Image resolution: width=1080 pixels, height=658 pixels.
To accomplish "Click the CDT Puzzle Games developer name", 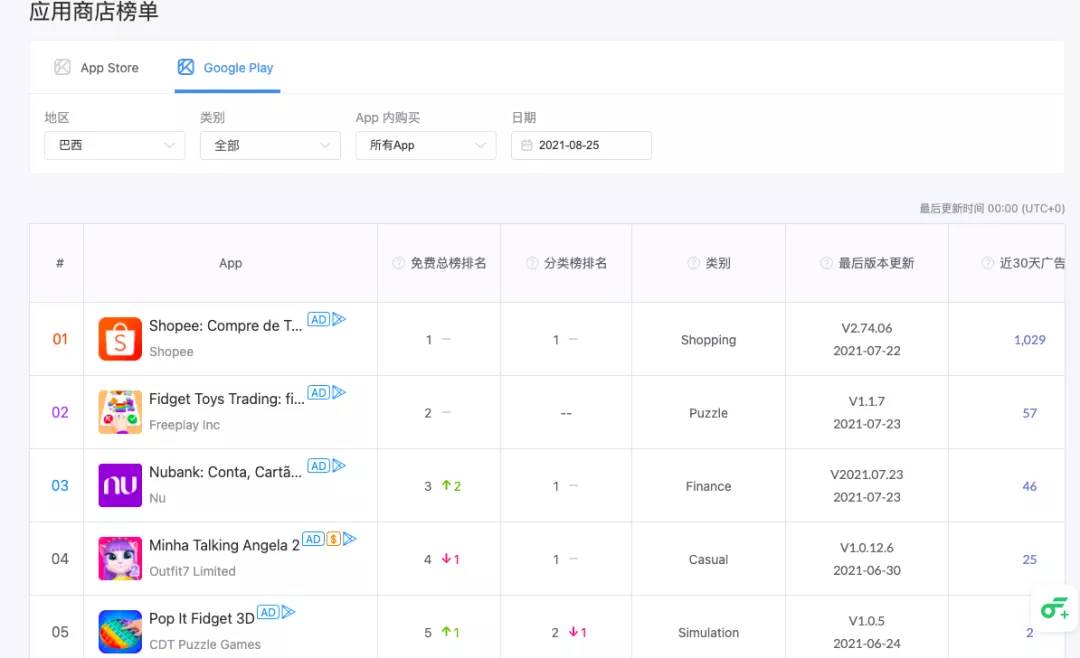I will 205,644.
